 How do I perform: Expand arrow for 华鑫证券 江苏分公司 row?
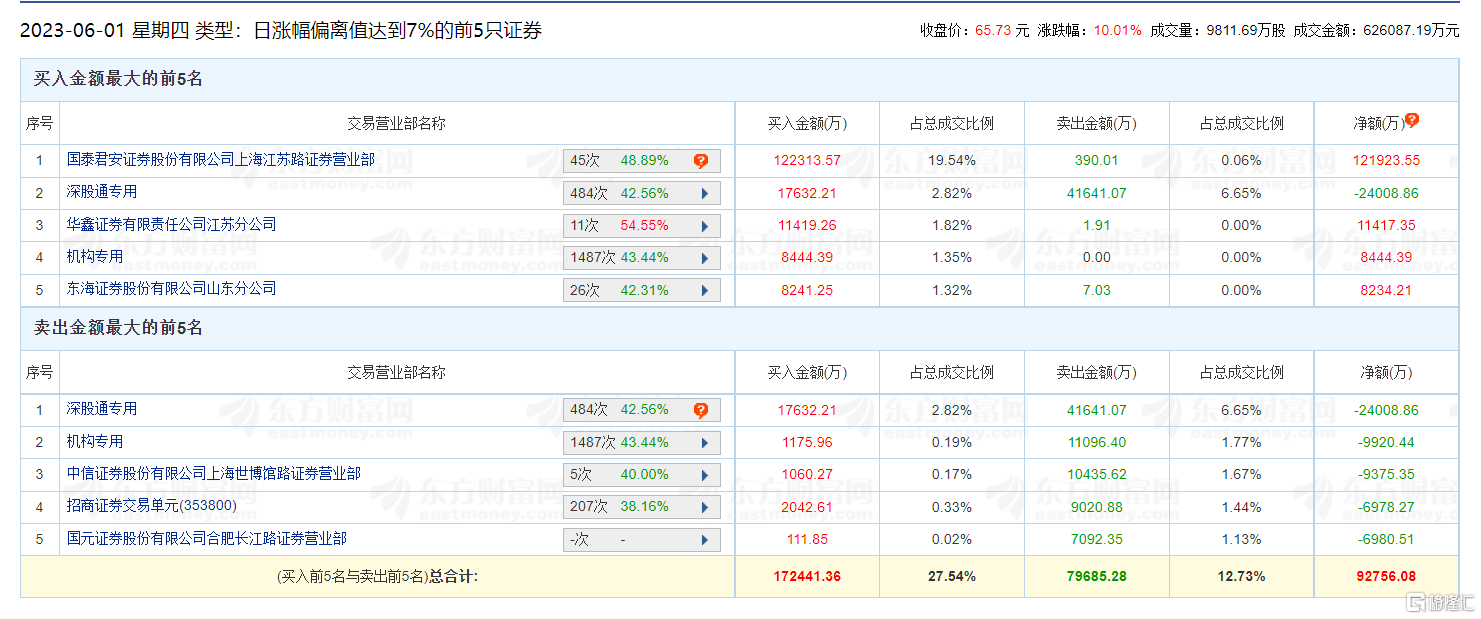coord(704,226)
